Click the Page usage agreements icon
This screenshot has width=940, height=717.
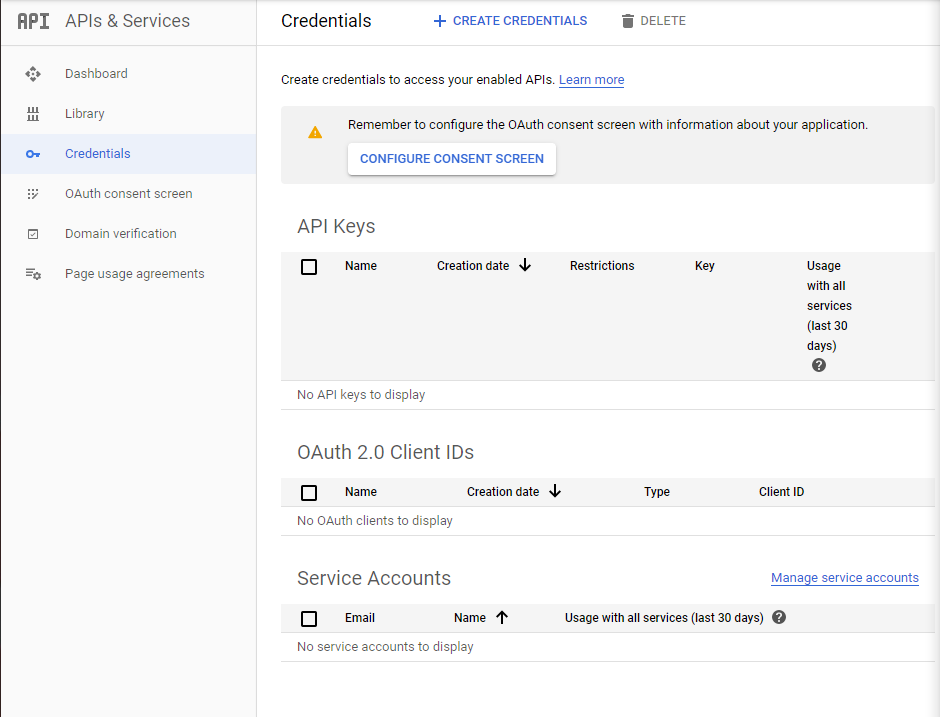33,274
